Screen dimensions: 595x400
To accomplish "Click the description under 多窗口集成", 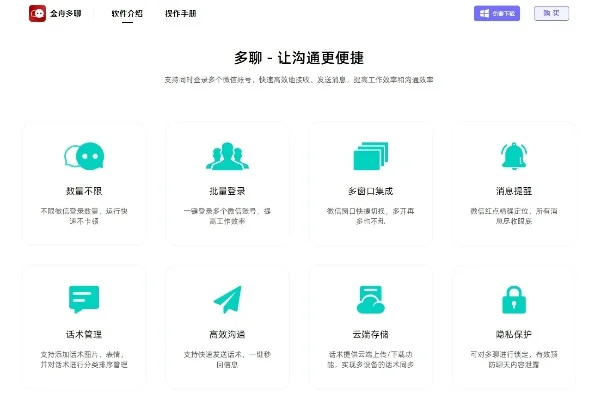I will coord(371,216).
